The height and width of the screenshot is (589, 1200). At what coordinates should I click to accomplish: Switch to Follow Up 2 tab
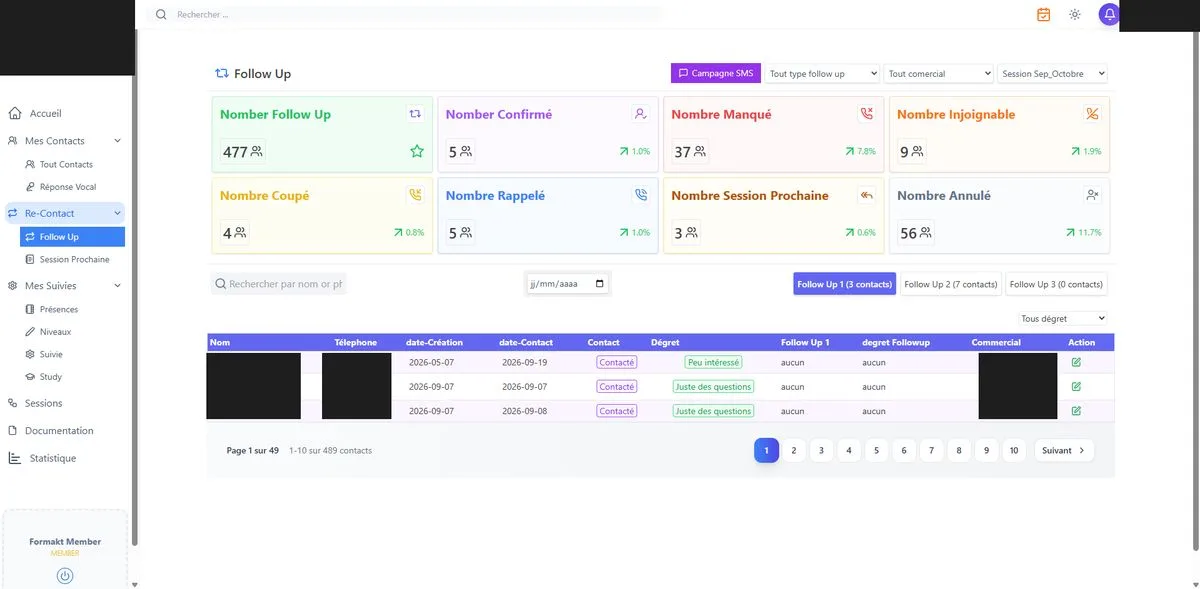951,284
